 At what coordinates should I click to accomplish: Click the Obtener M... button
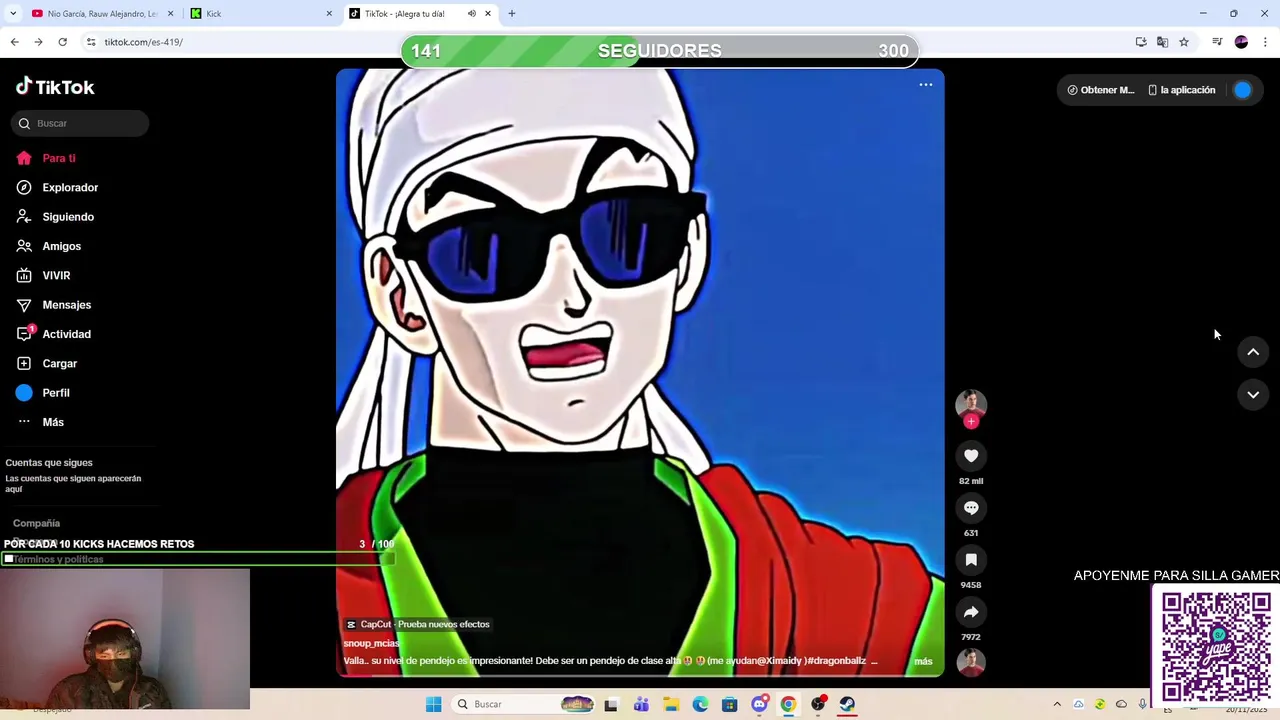click(1100, 90)
